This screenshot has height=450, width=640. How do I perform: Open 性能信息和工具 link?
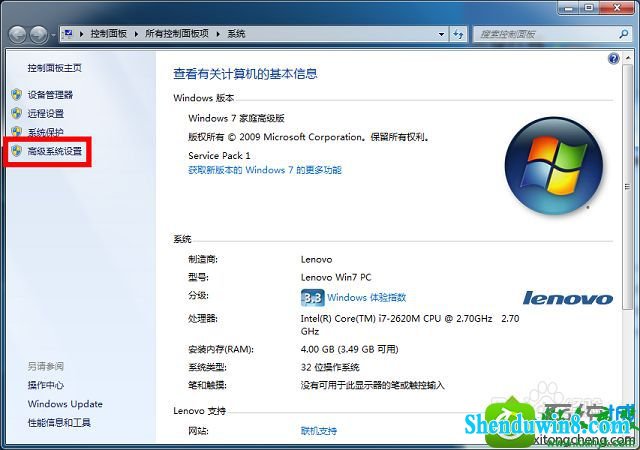click(x=59, y=422)
